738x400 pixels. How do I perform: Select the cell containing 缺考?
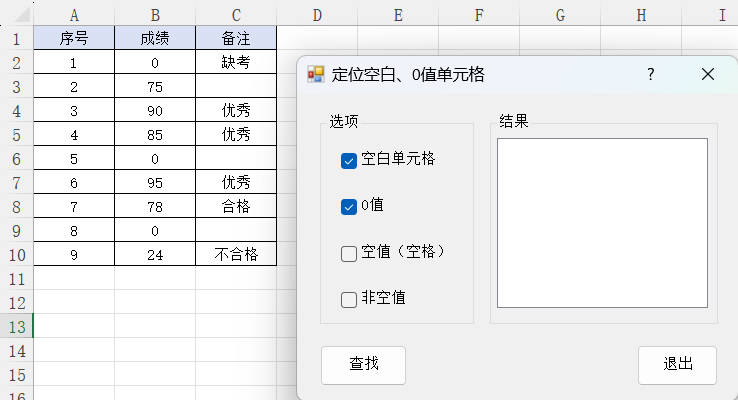(x=236, y=63)
